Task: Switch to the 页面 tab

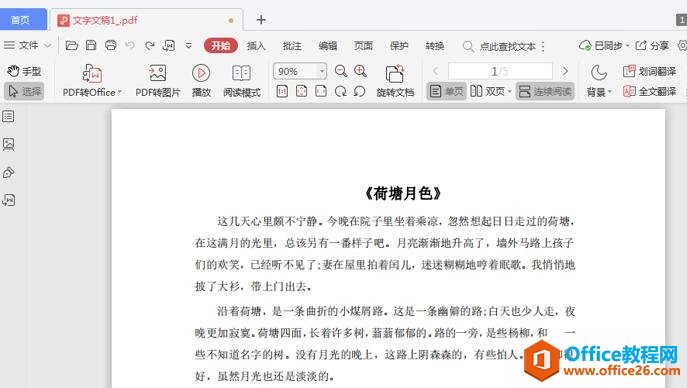Action: tap(363, 46)
